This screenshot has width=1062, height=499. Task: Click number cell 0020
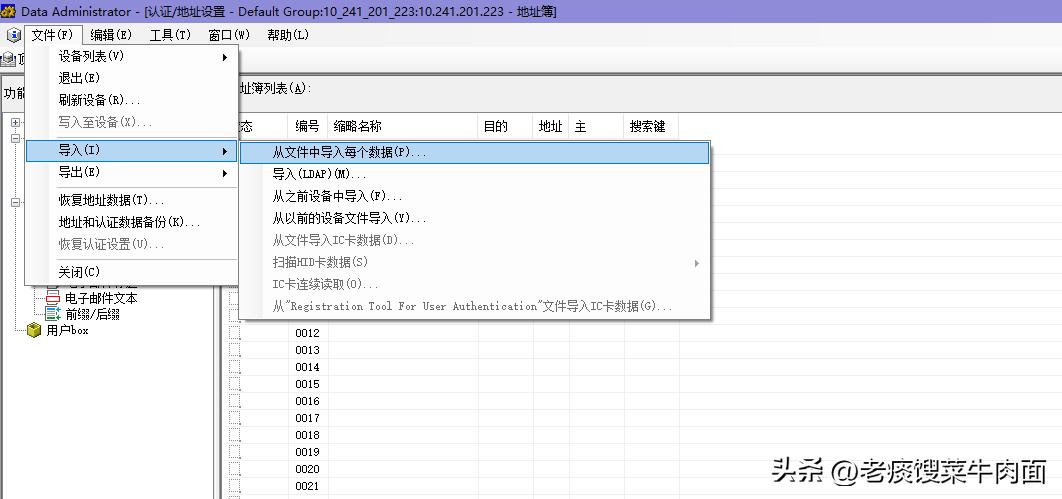(x=308, y=469)
